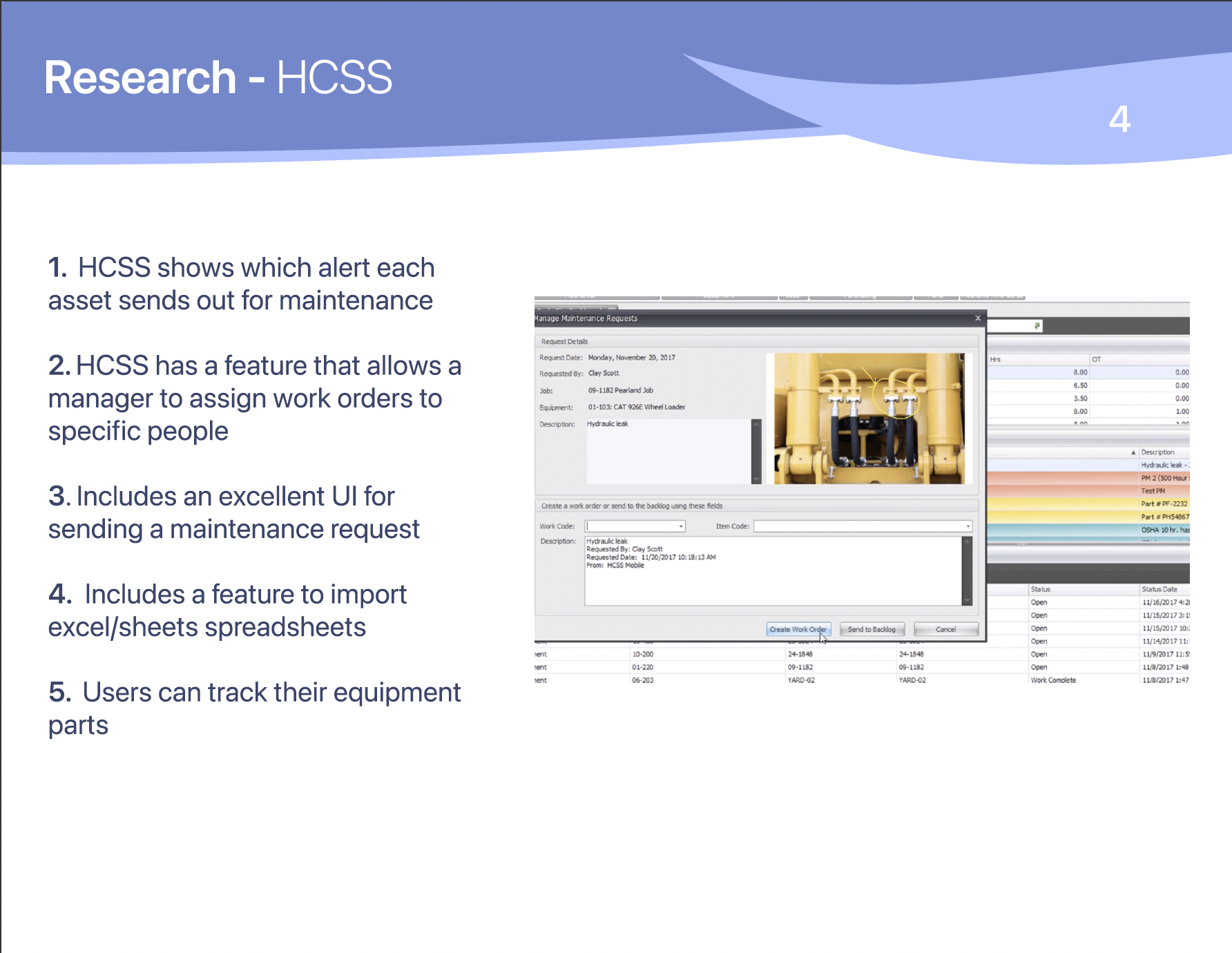Click the slide title 'Research - HCSS'
The height and width of the screenshot is (953, 1232).
tap(218, 77)
